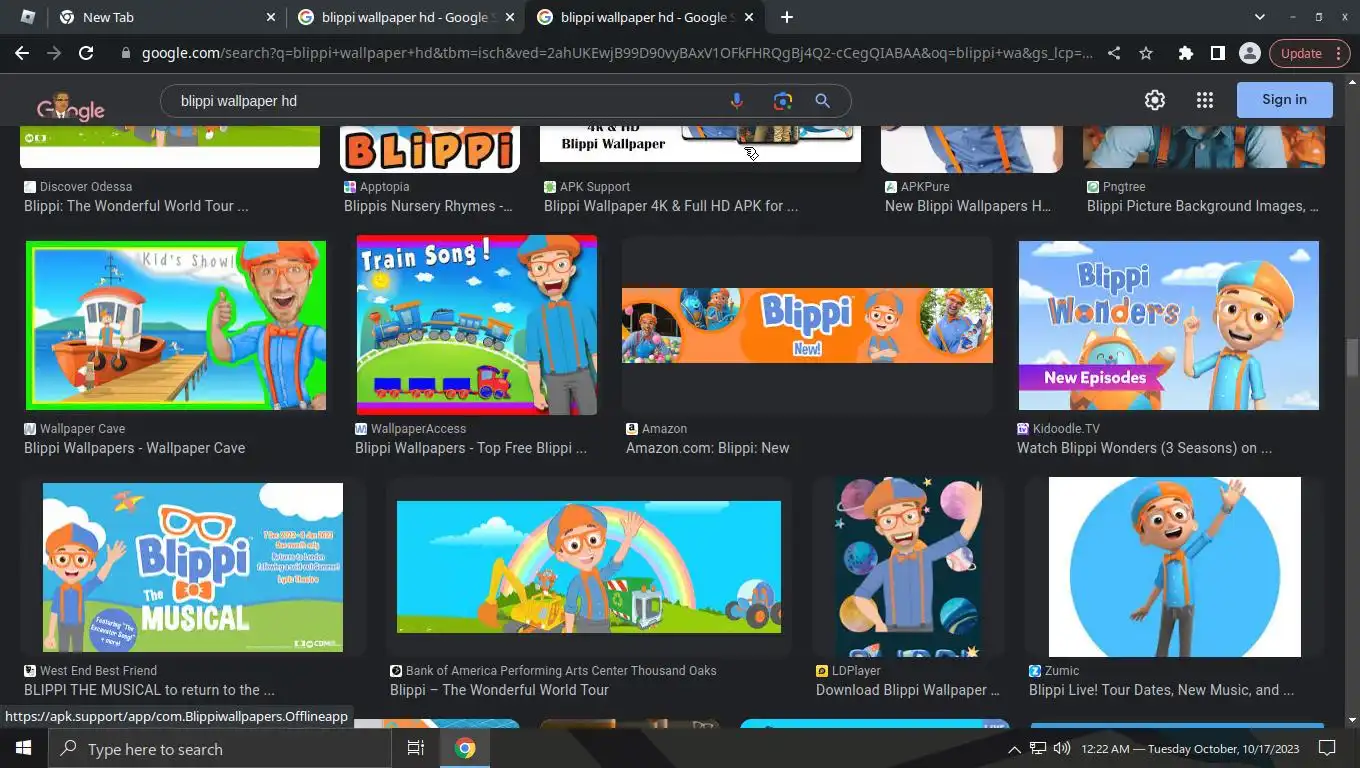
Task: Open the Blippi The Musical image
Action: (193, 567)
